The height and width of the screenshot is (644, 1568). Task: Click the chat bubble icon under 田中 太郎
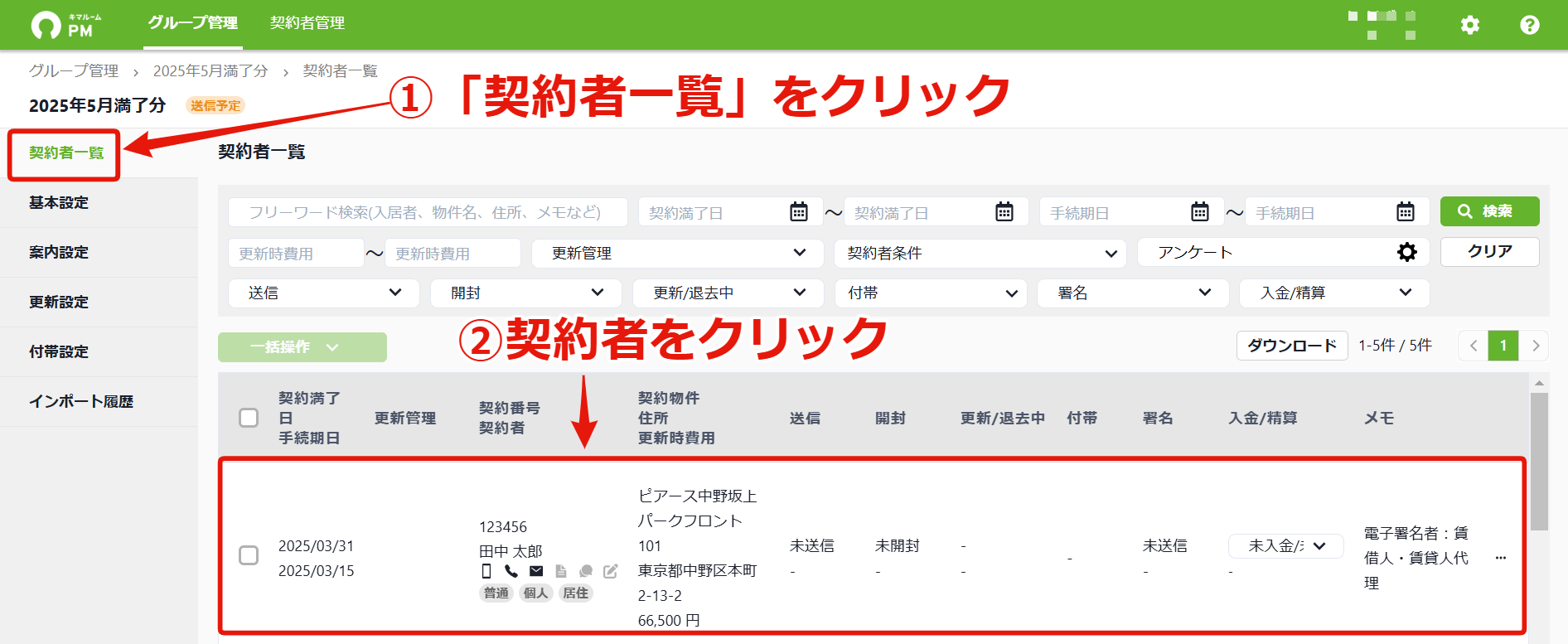(x=586, y=571)
